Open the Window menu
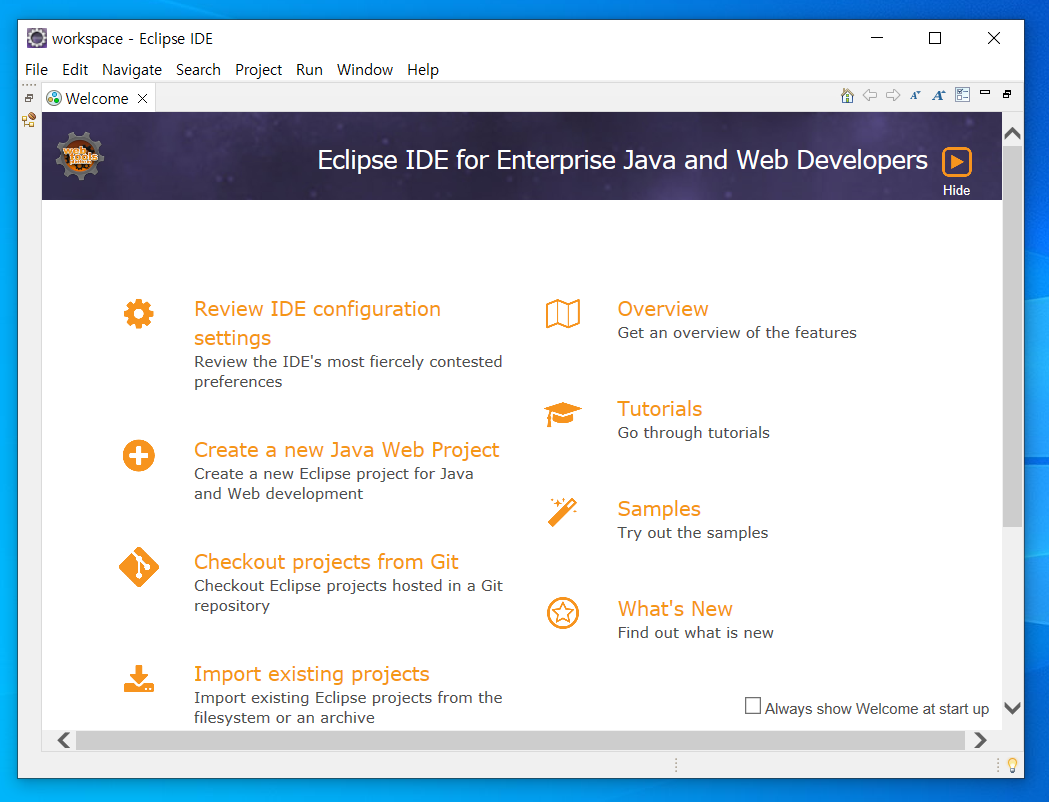This screenshot has width=1049, height=802. [365, 70]
